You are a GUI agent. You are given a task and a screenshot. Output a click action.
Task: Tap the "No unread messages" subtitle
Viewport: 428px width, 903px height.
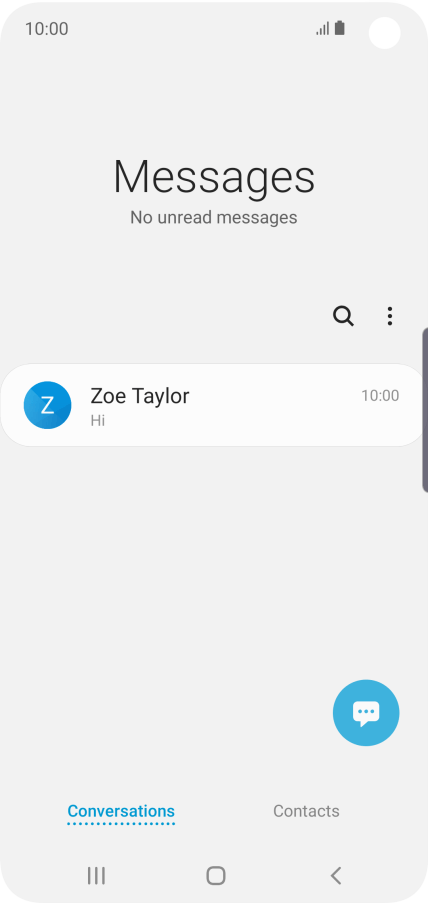pyautogui.click(x=214, y=218)
